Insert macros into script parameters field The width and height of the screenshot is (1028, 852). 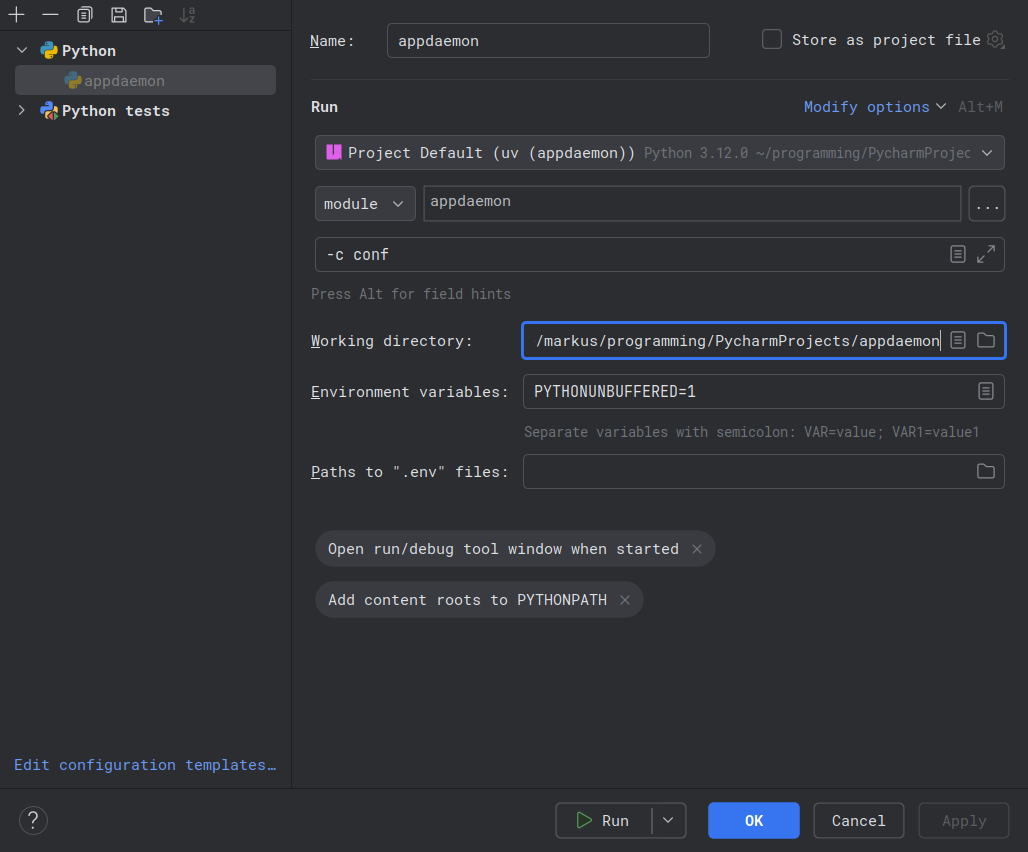958,254
